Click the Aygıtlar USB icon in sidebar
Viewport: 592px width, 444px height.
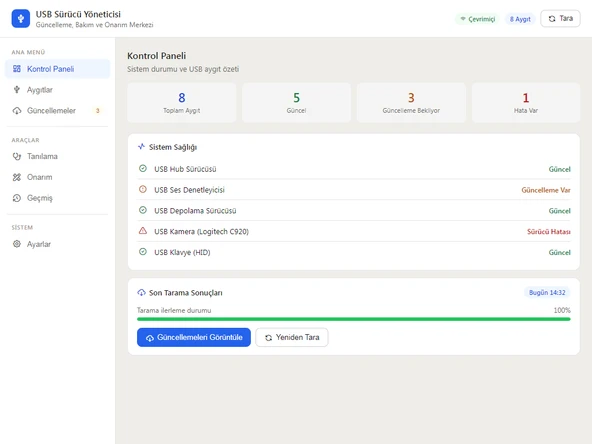point(17,89)
